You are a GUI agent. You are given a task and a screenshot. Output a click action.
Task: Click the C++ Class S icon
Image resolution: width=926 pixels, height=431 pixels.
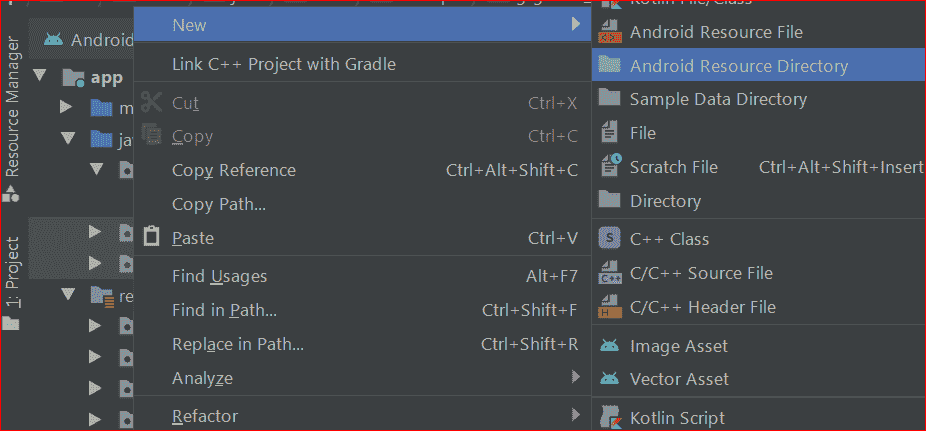pos(610,238)
